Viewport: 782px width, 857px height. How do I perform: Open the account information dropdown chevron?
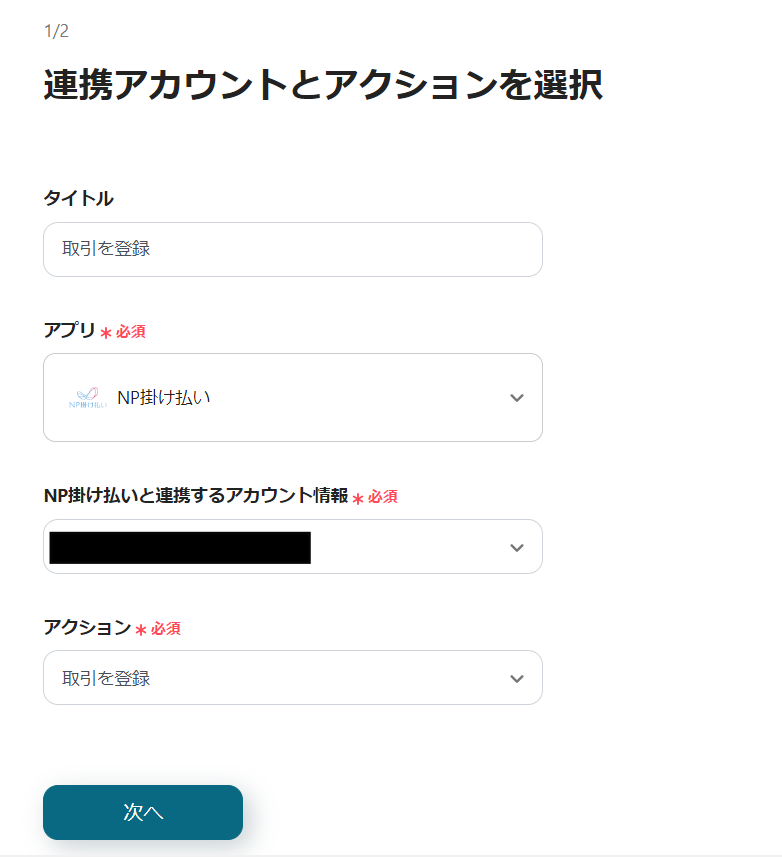coord(516,547)
